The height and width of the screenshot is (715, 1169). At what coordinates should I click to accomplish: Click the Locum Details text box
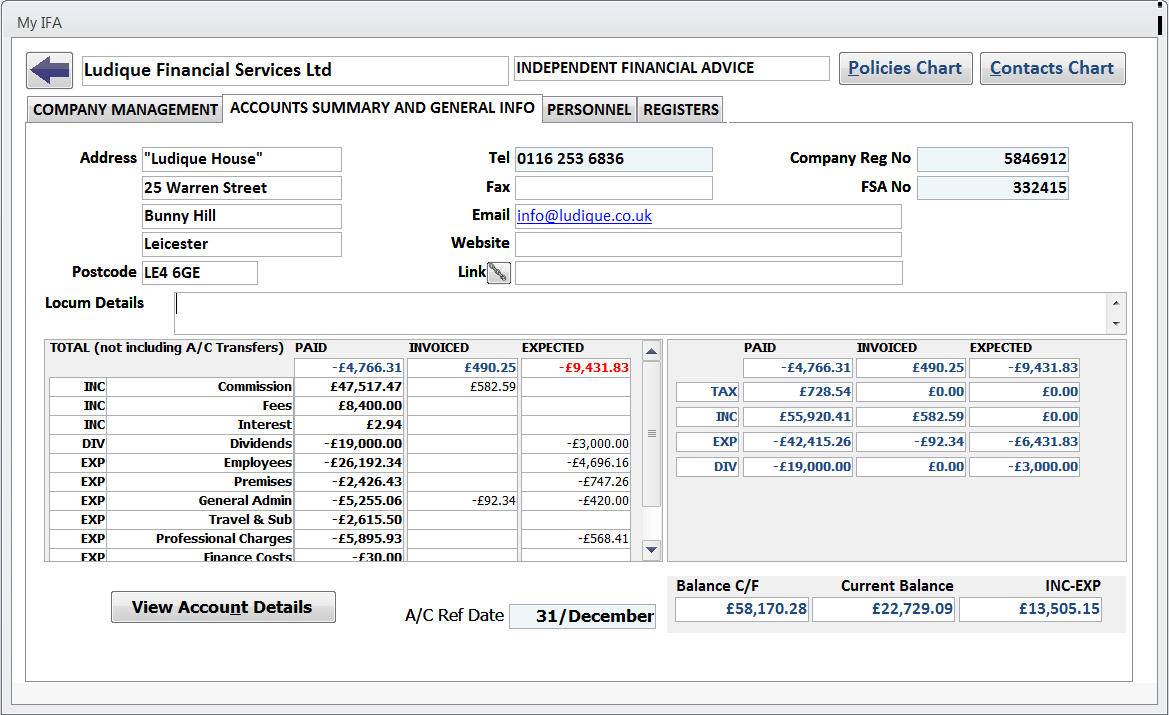click(640, 313)
